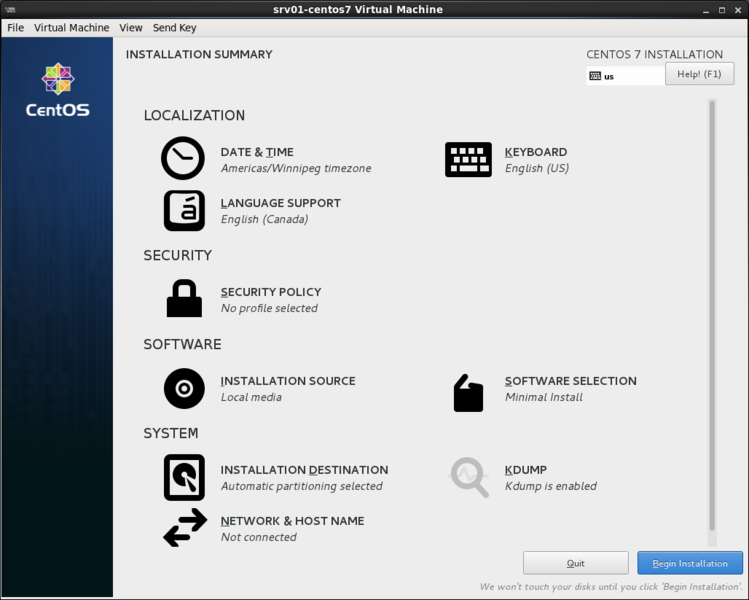
Task: Click the Software Selection package icon
Action: click(468, 393)
